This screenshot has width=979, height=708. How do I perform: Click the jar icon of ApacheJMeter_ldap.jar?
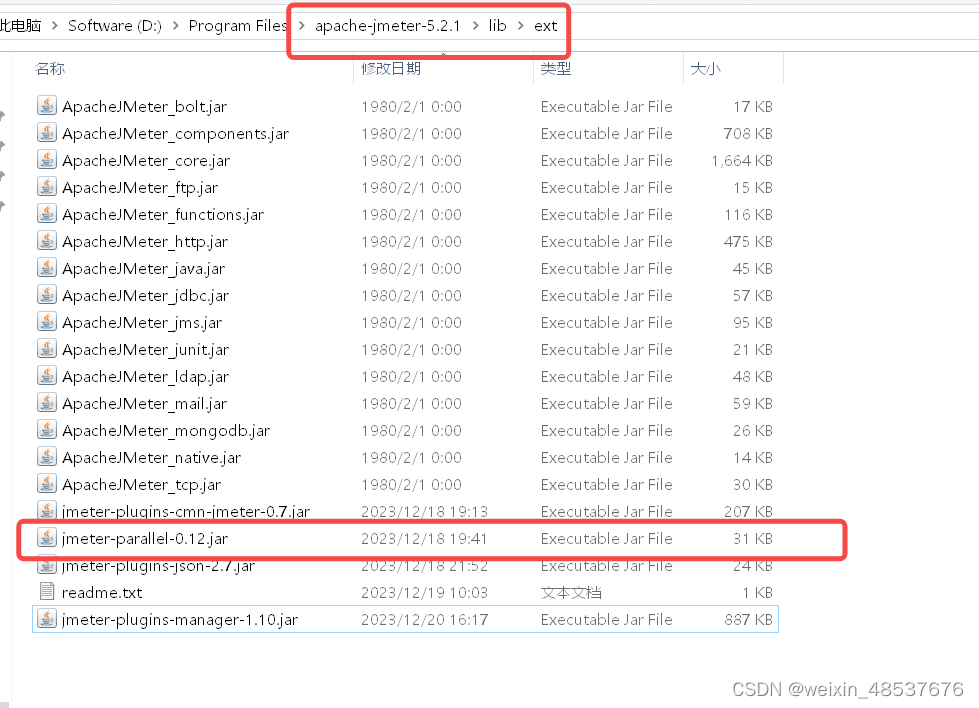47,375
